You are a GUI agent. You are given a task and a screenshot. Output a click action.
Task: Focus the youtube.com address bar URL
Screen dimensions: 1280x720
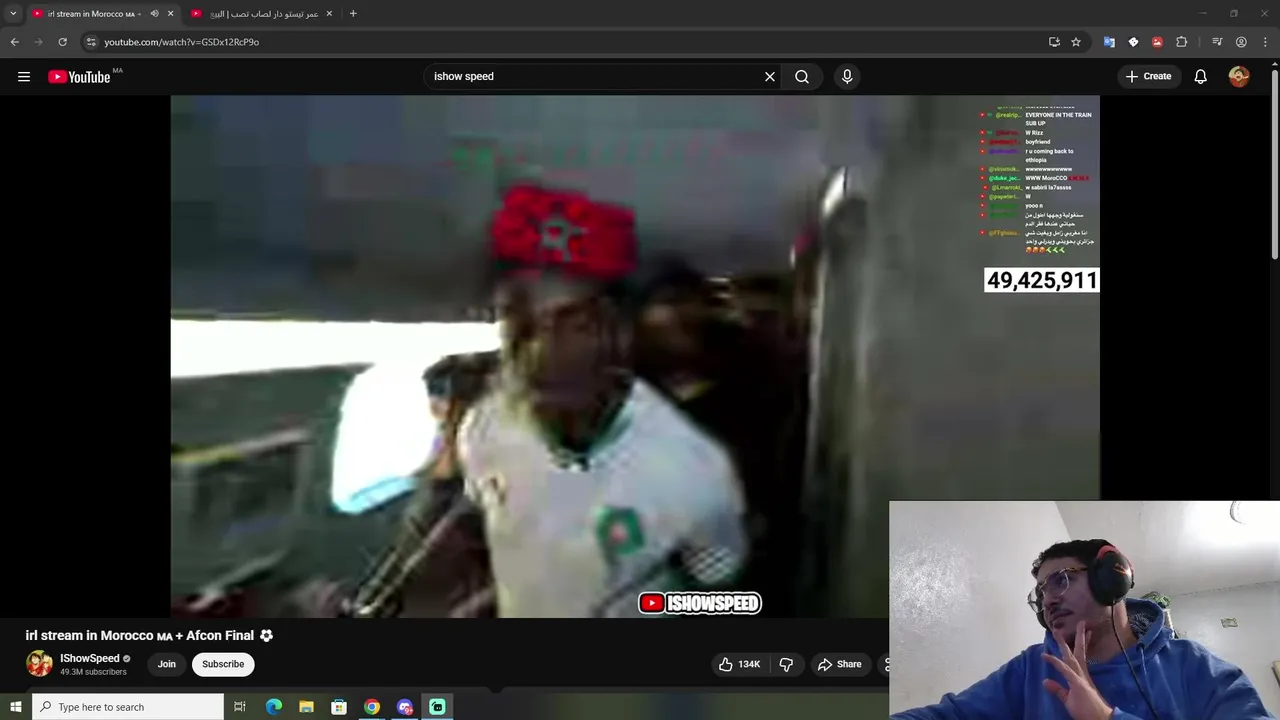[181, 42]
